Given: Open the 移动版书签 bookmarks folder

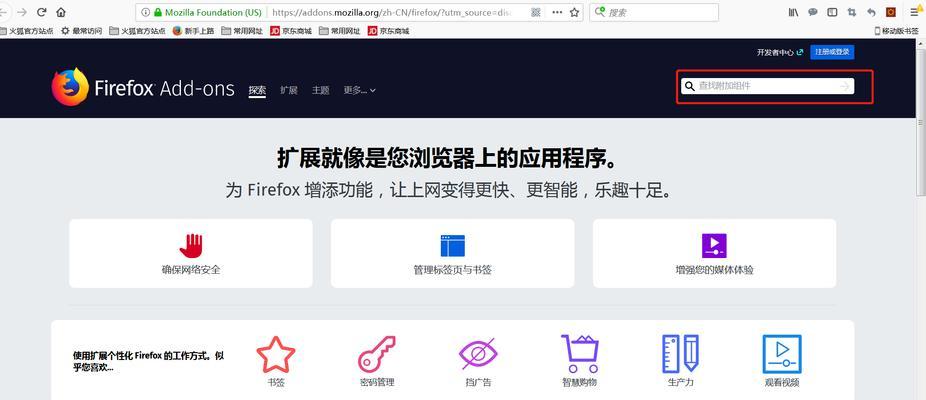Looking at the screenshot, I should coord(896,31).
